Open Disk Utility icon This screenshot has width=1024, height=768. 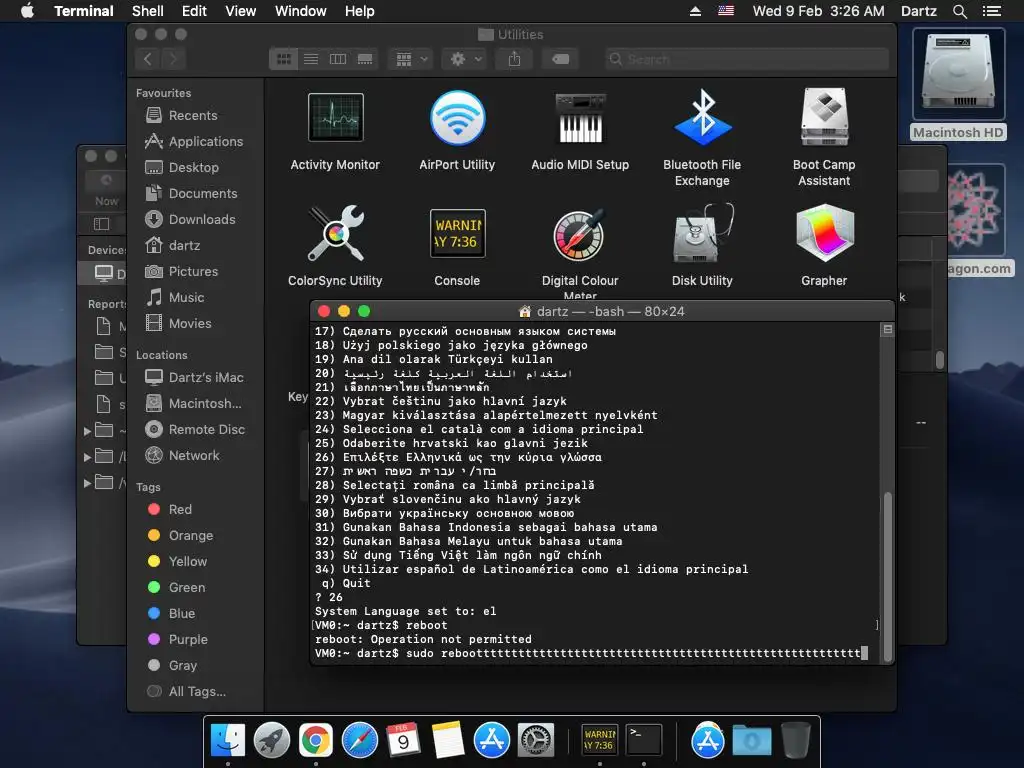[x=702, y=234]
